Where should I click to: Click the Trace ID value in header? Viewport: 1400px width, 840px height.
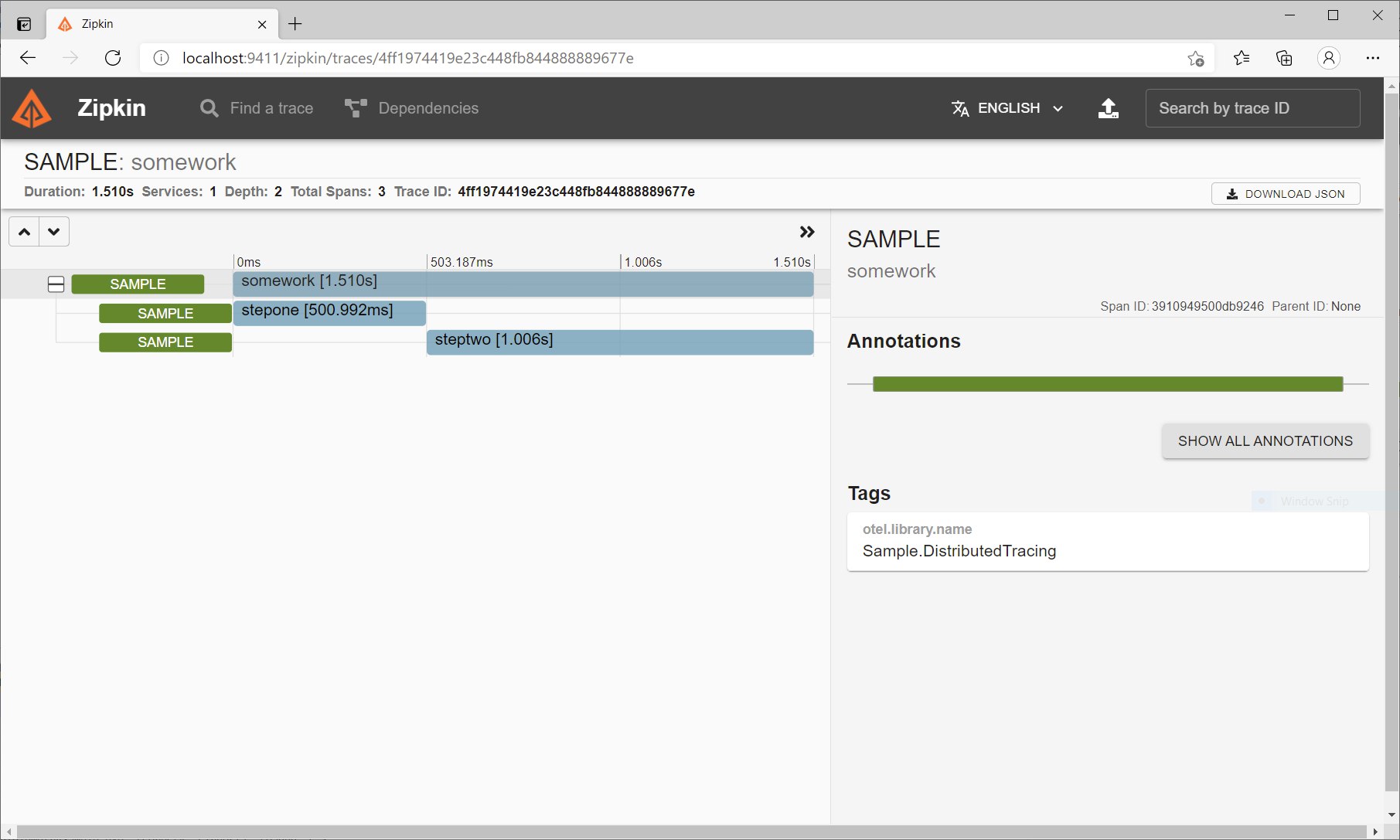pyautogui.click(x=576, y=192)
